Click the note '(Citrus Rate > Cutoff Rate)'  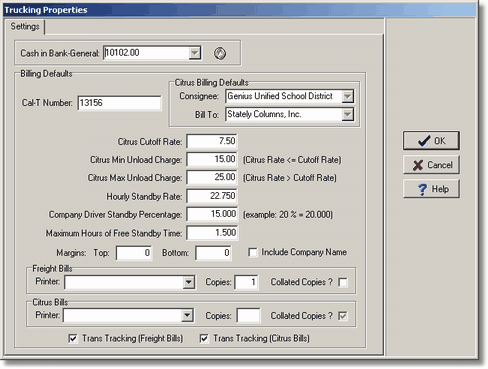coord(290,178)
